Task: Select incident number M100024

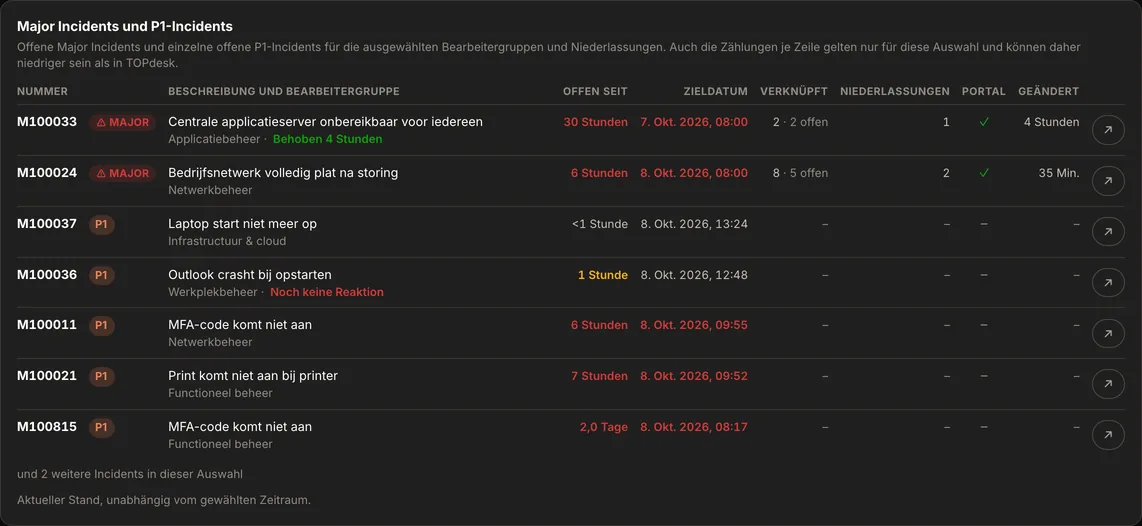Action: 47,173
